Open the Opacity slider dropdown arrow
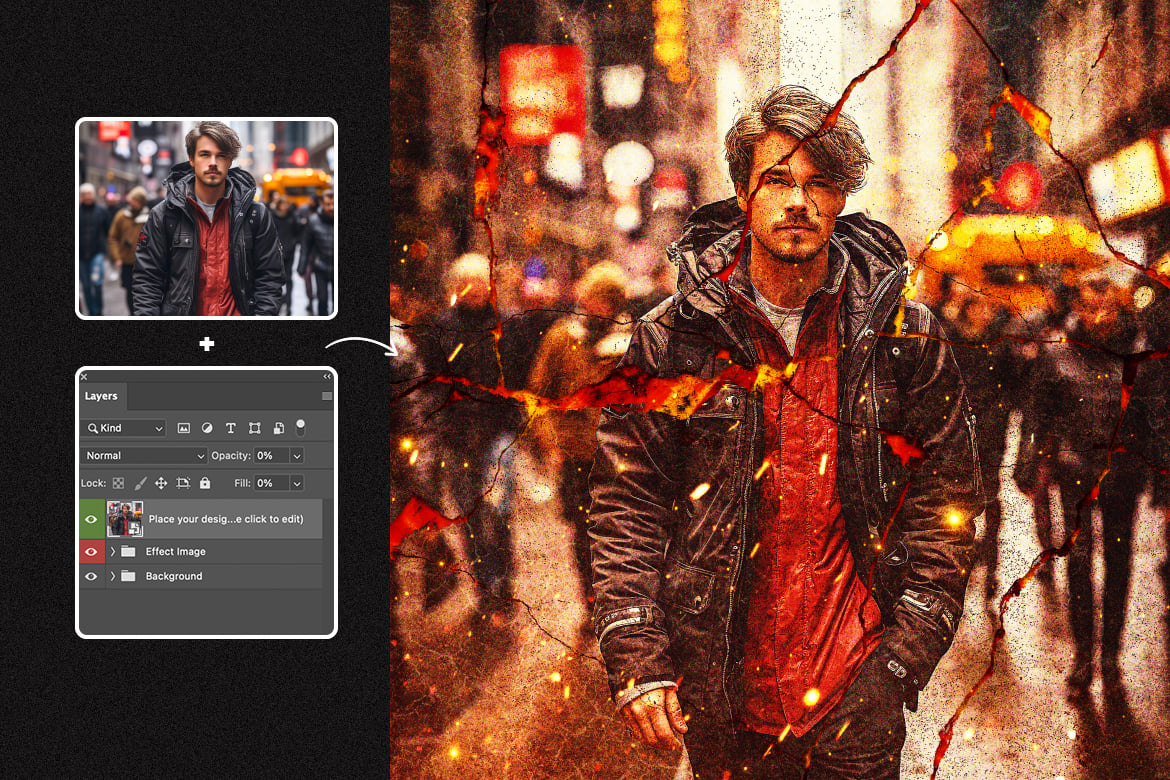This screenshot has height=780, width=1170. click(297, 456)
